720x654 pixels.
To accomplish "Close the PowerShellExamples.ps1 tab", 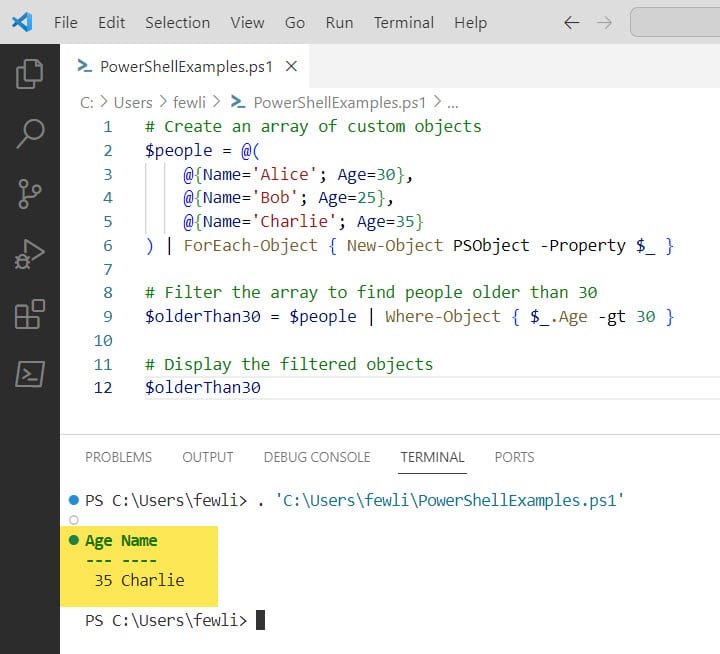I will tap(291, 67).
